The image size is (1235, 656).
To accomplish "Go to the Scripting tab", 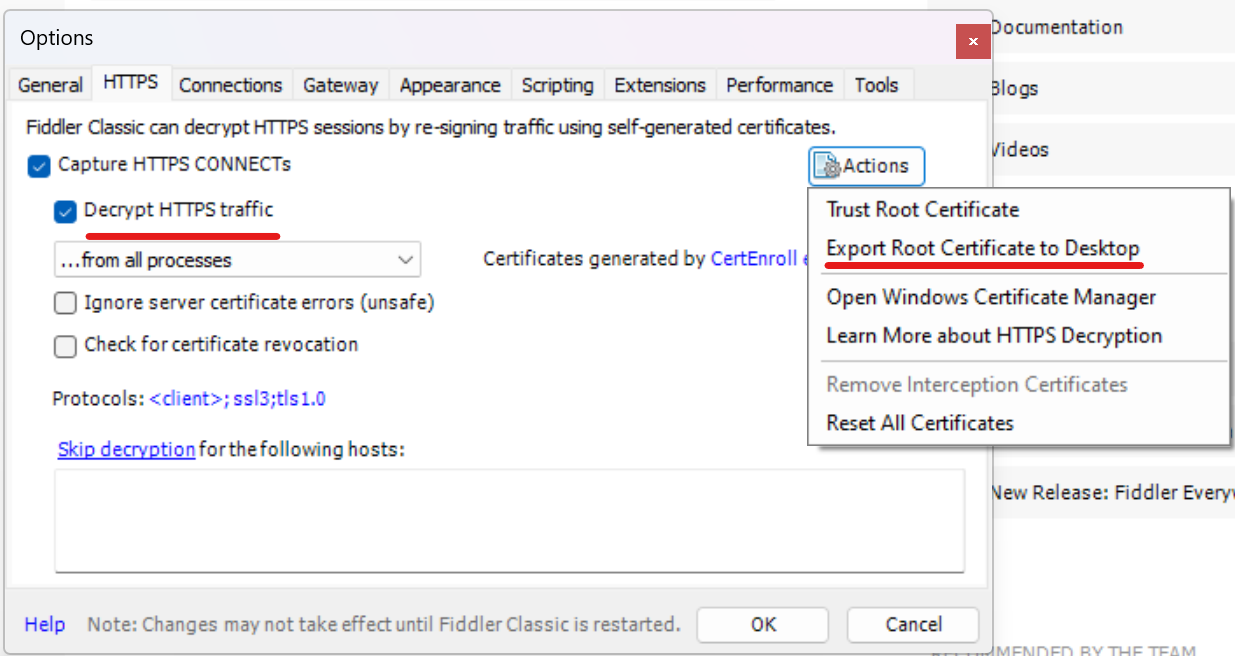I will [x=557, y=85].
